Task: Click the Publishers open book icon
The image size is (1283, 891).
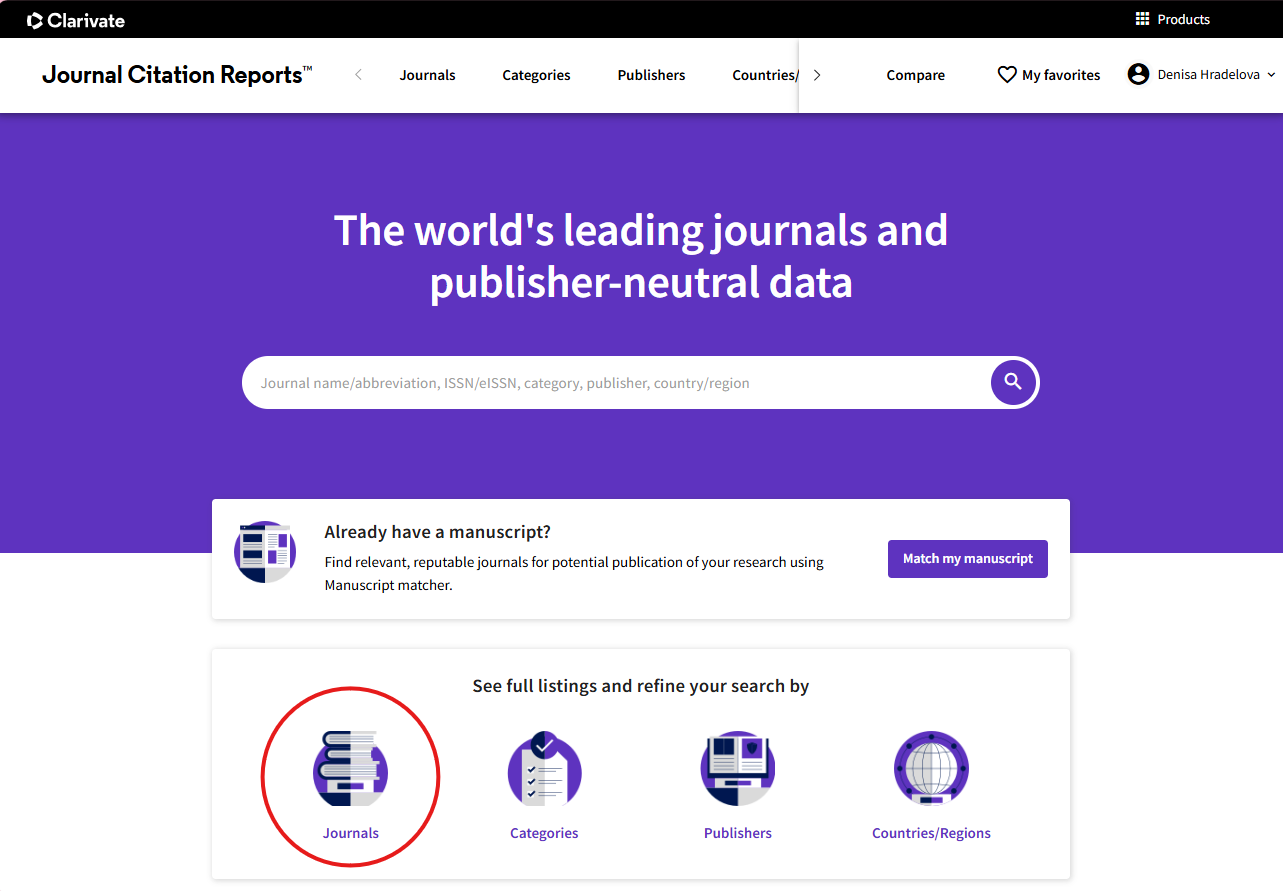Action: point(737,768)
